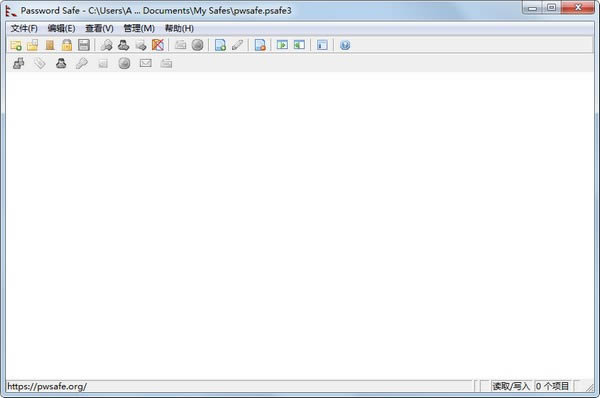Click the 读取/写入 status bar indicator
The image size is (600, 398).
coord(510,386)
